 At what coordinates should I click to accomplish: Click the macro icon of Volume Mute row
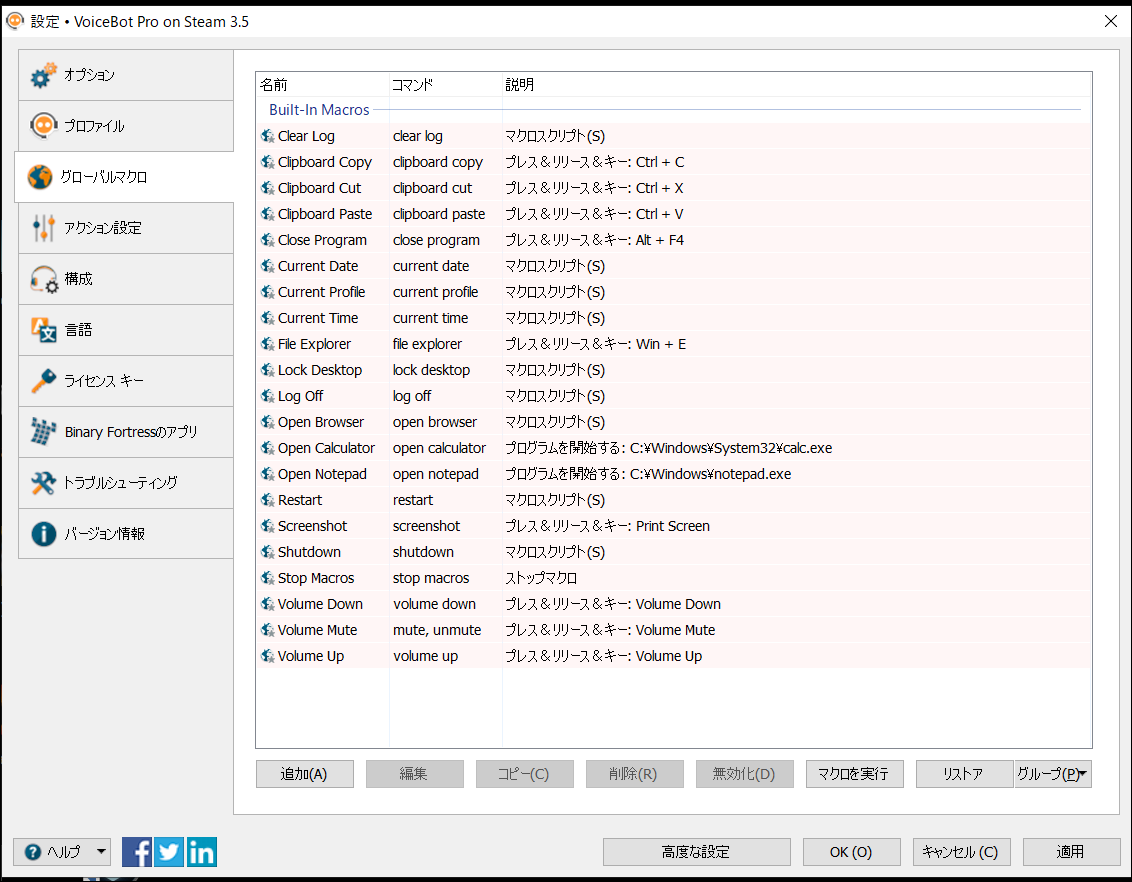(268, 630)
